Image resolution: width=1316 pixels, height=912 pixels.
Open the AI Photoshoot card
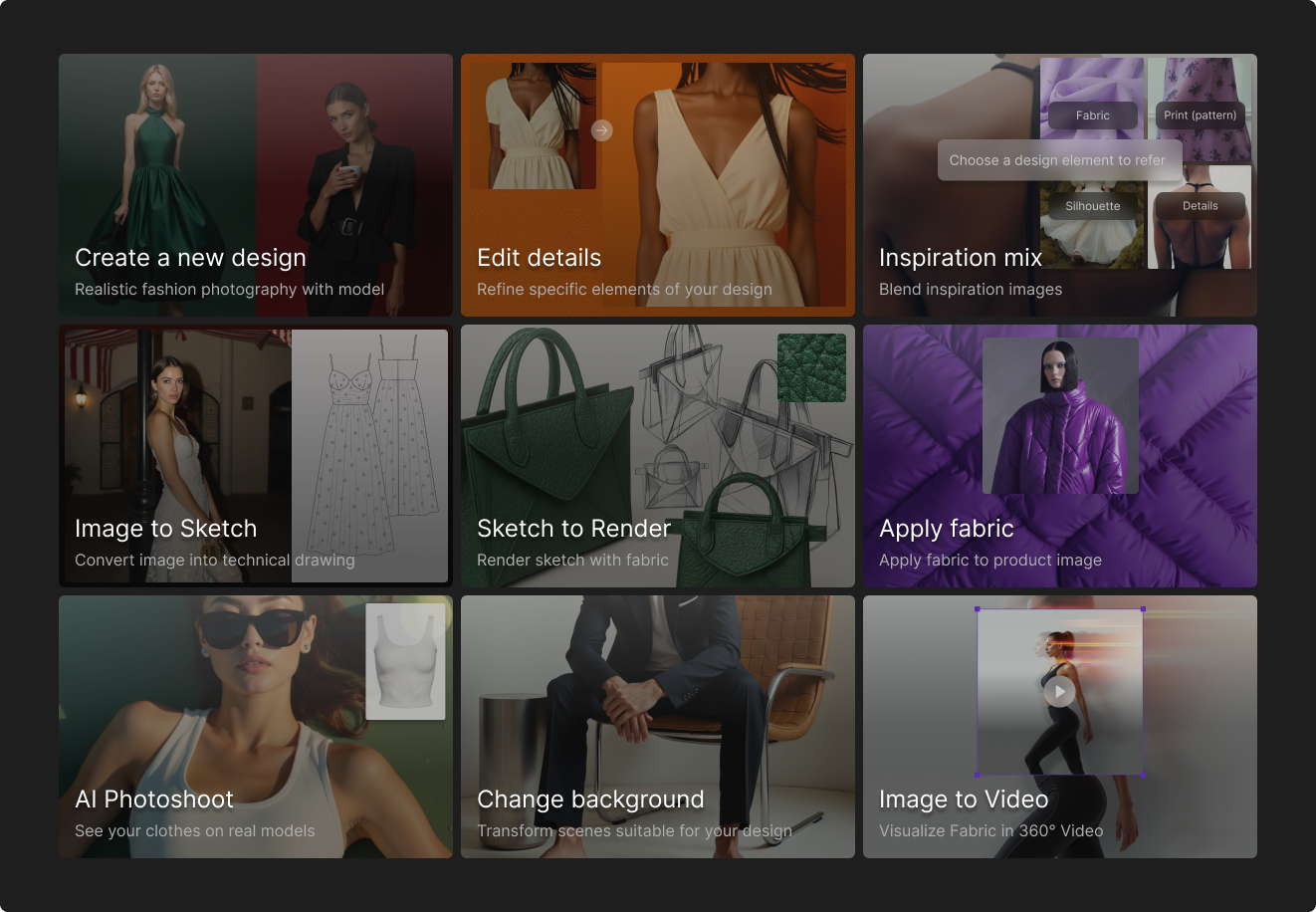(256, 727)
